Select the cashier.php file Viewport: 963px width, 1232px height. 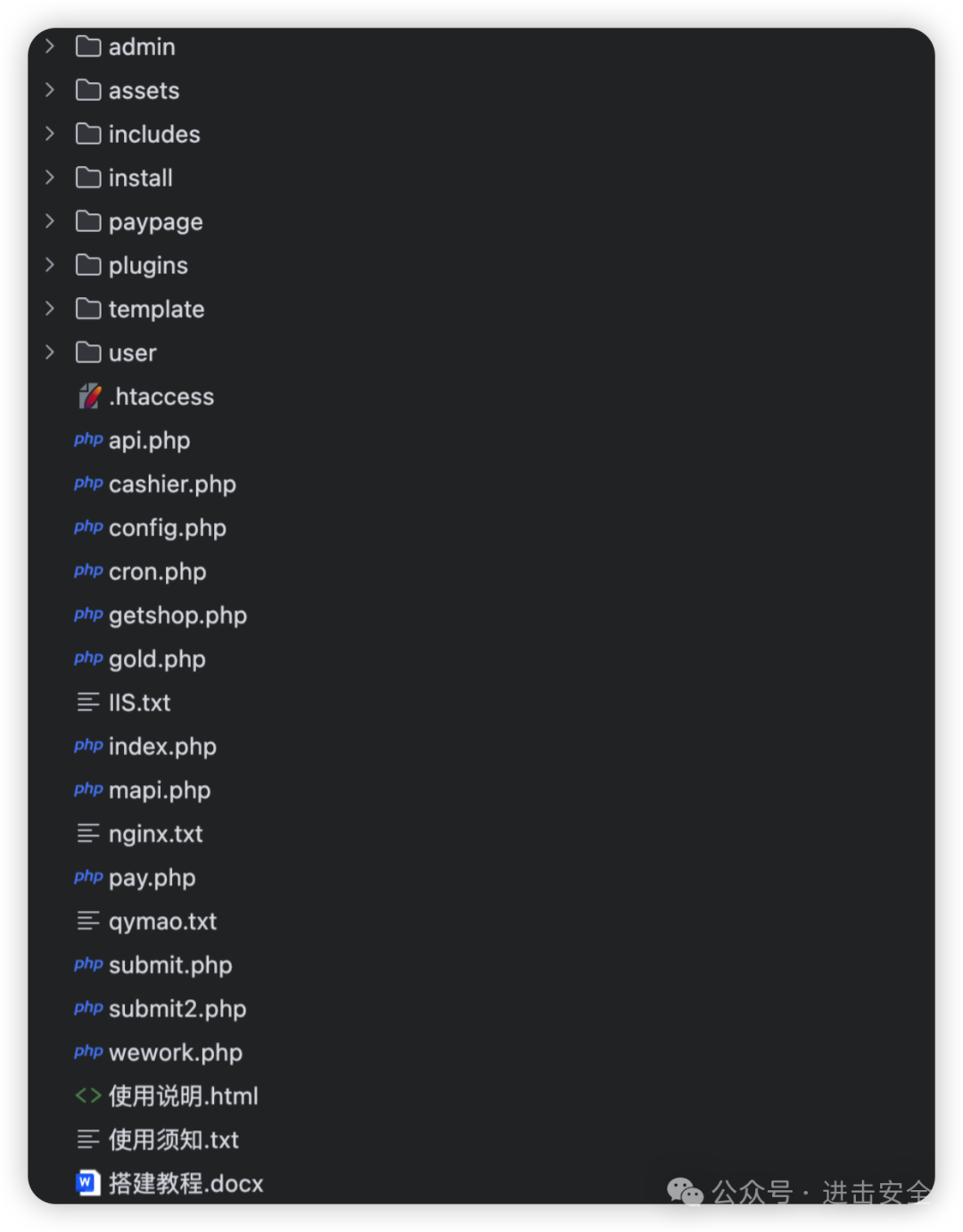point(172,484)
